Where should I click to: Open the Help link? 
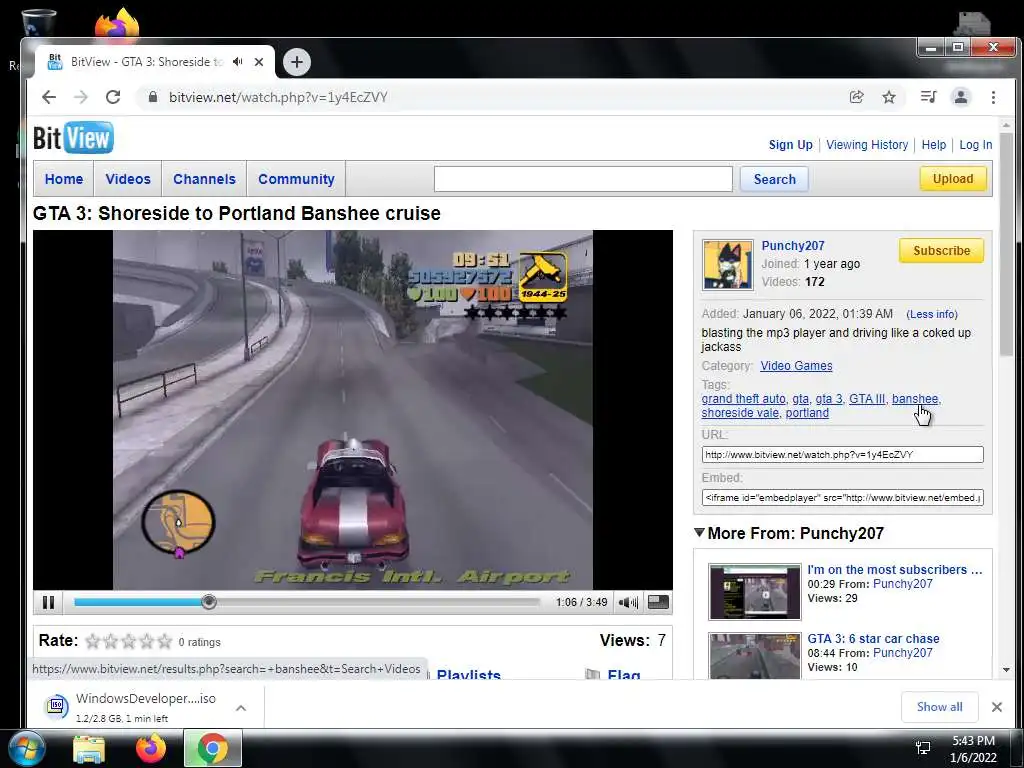[934, 145]
